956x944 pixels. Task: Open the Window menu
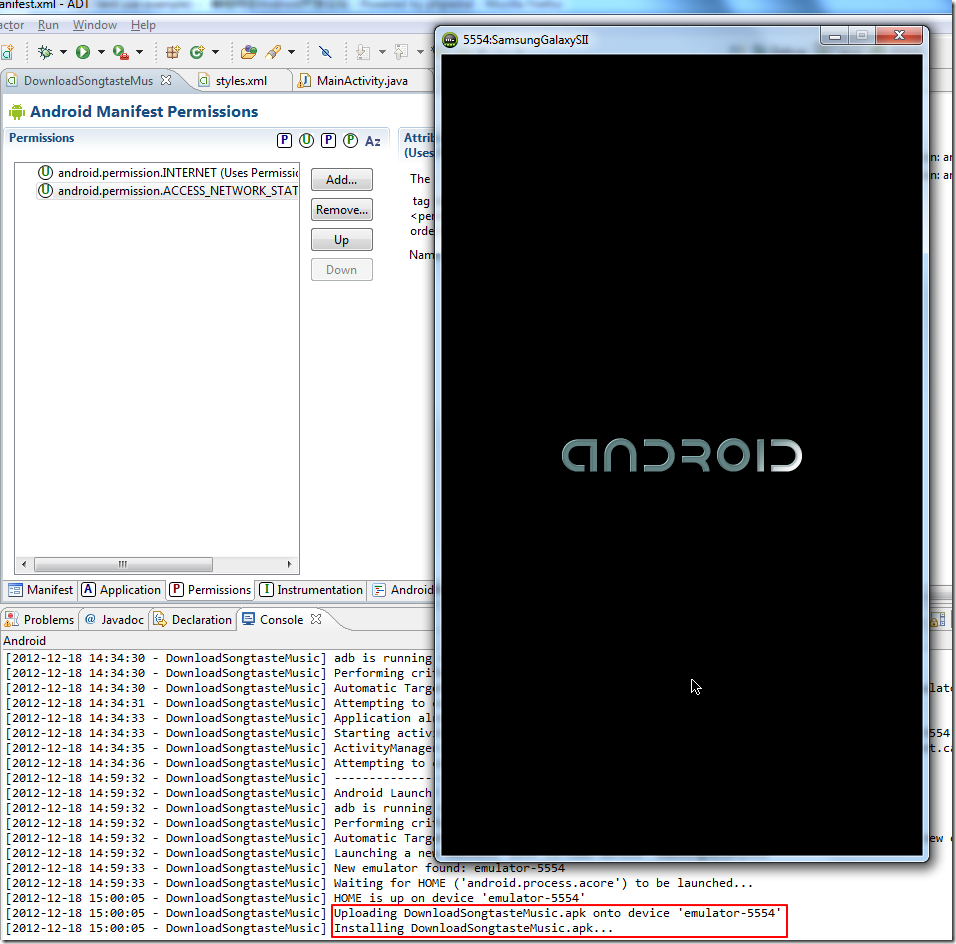(95, 25)
